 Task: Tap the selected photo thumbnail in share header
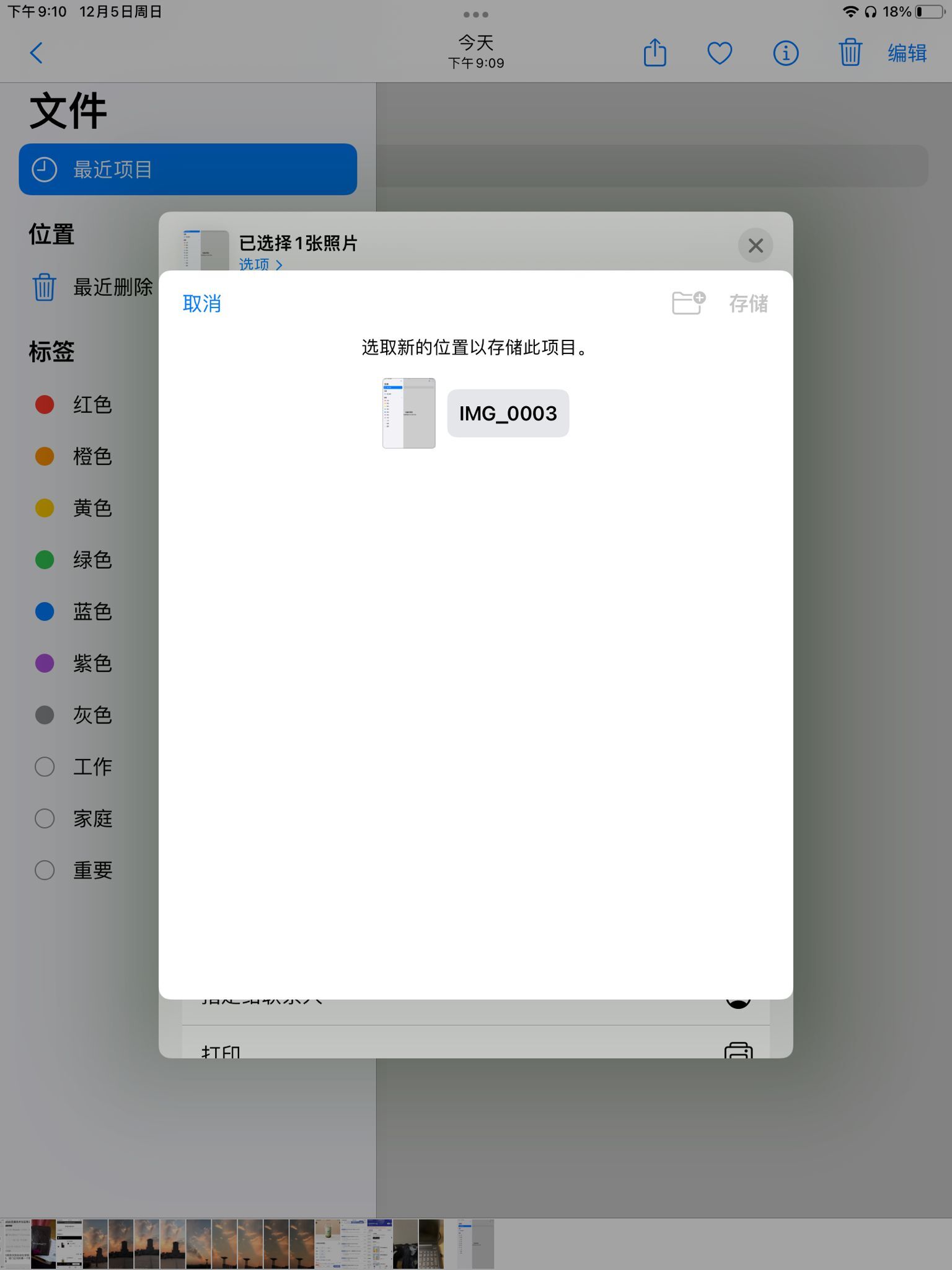206,251
